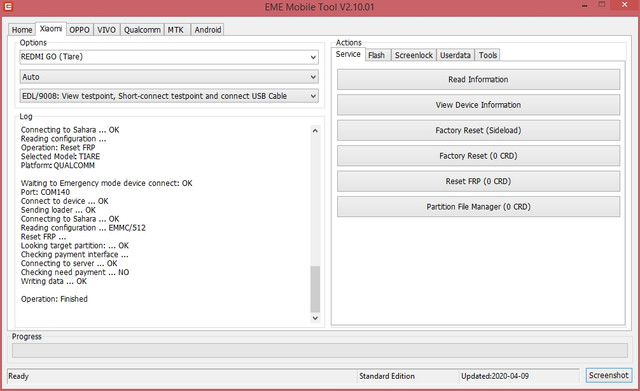Click 'Connect to device ... OK' line
The height and width of the screenshot is (391, 640).
click(64, 201)
